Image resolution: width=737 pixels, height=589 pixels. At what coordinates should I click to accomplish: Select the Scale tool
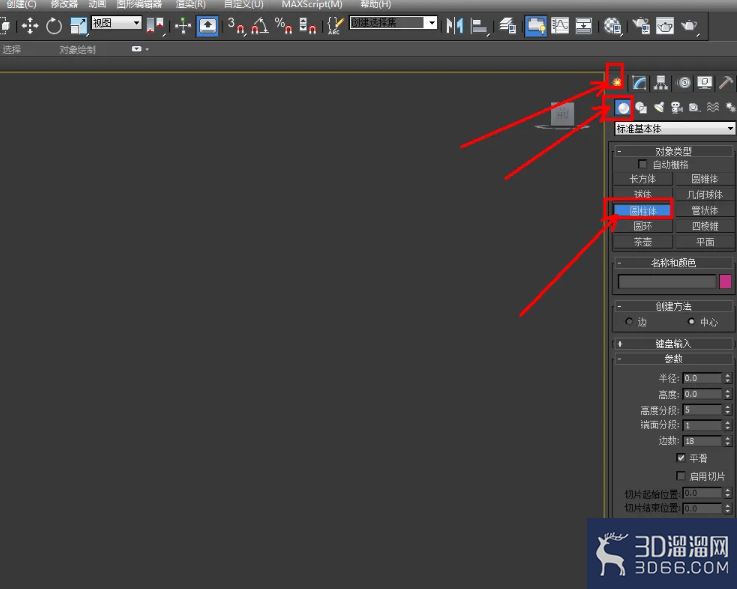pyautogui.click(x=78, y=25)
